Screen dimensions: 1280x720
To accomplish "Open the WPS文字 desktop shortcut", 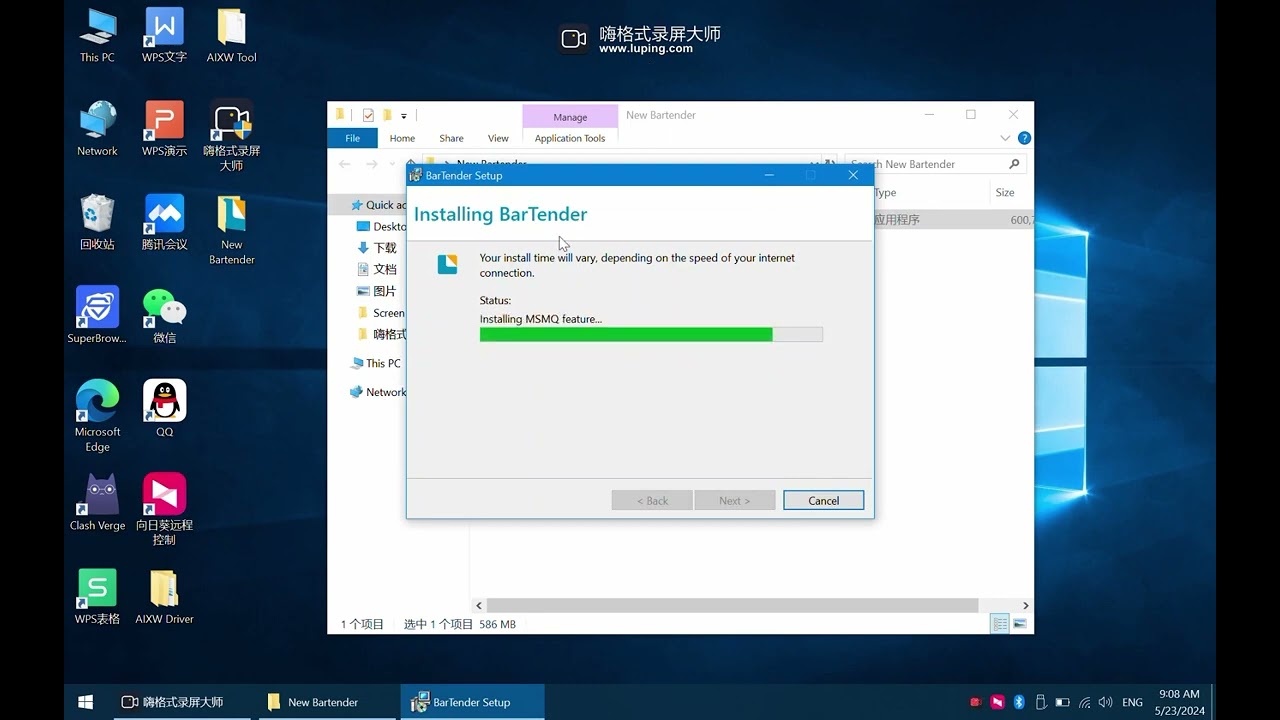I will pos(164,35).
